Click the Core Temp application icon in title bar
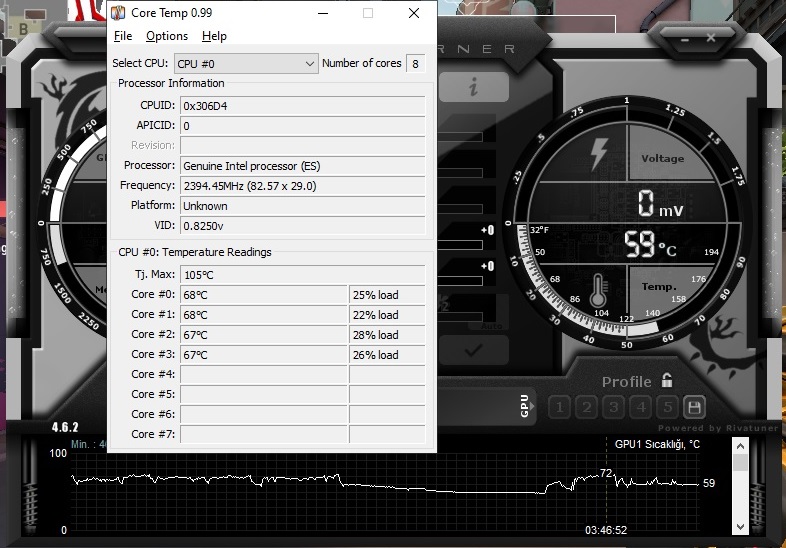 click(118, 13)
